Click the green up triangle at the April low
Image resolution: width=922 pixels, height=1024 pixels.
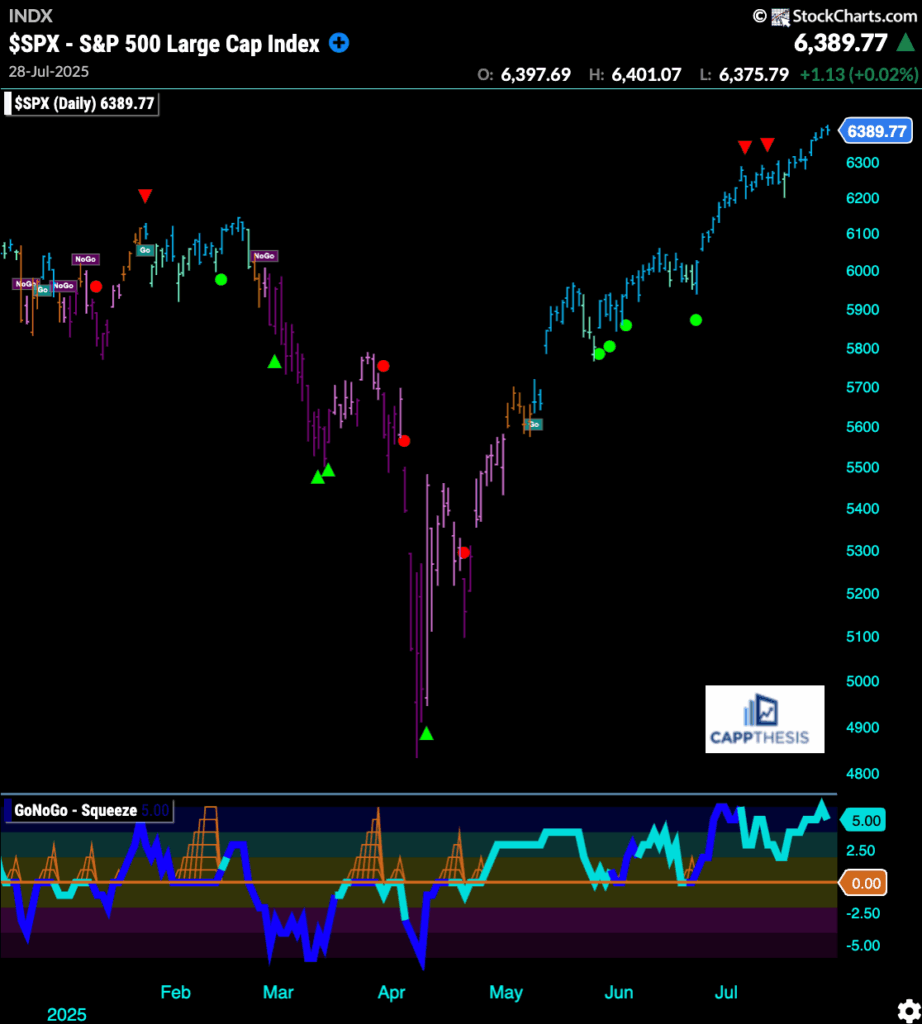[x=427, y=734]
